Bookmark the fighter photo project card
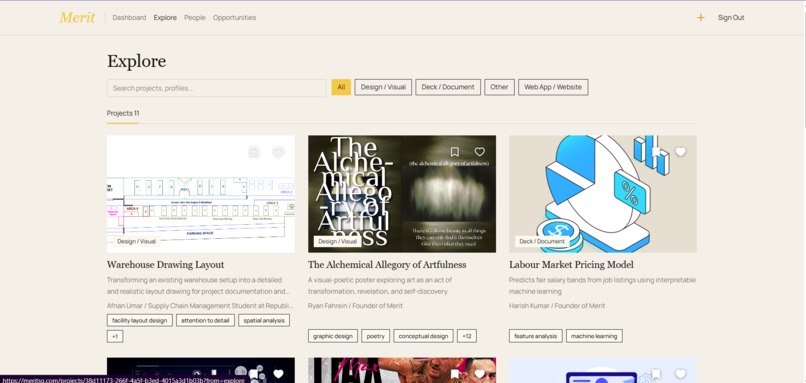The width and height of the screenshot is (806, 383). (454, 374)
